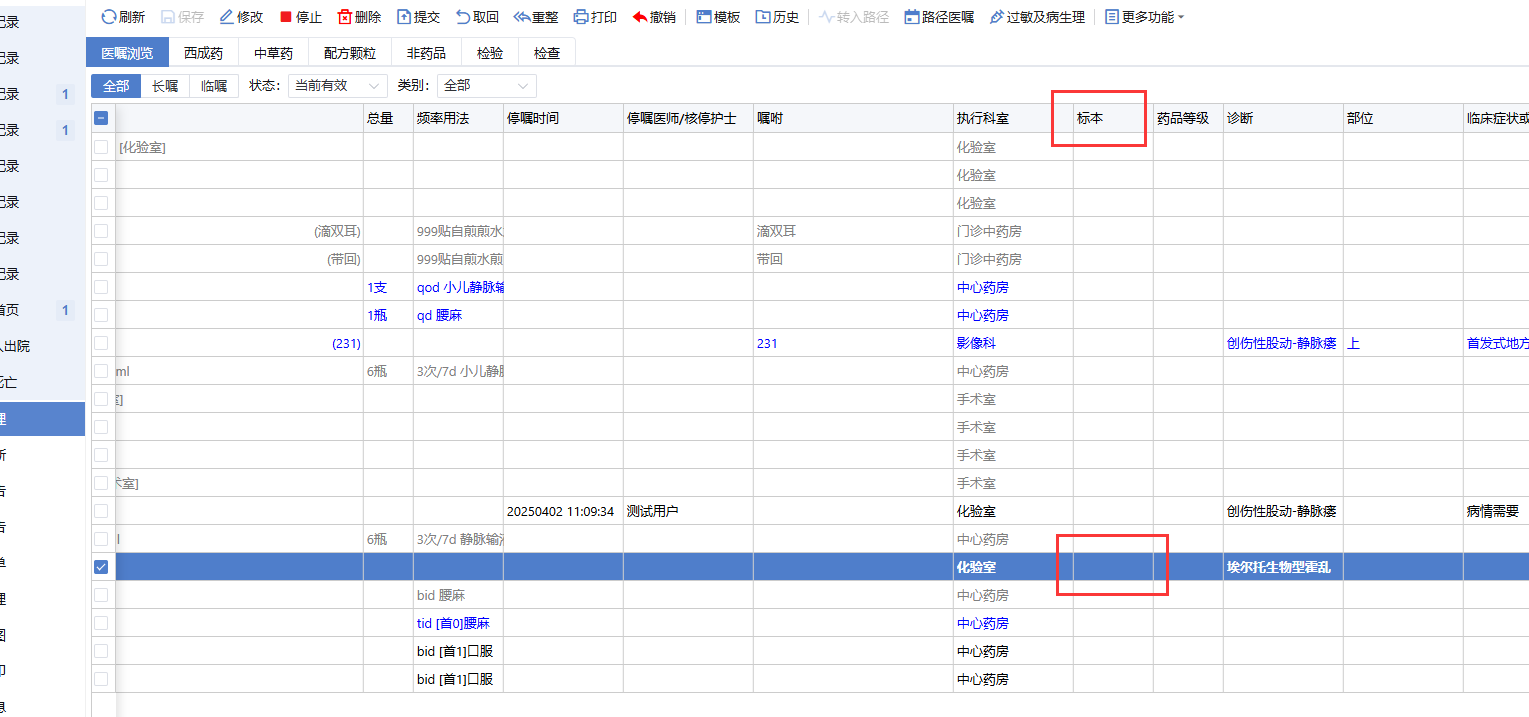Image resolution: width=1529 pixels, height=717 pixels.
Task: Click the 打印 printer icon
Action: click(581, 17)
